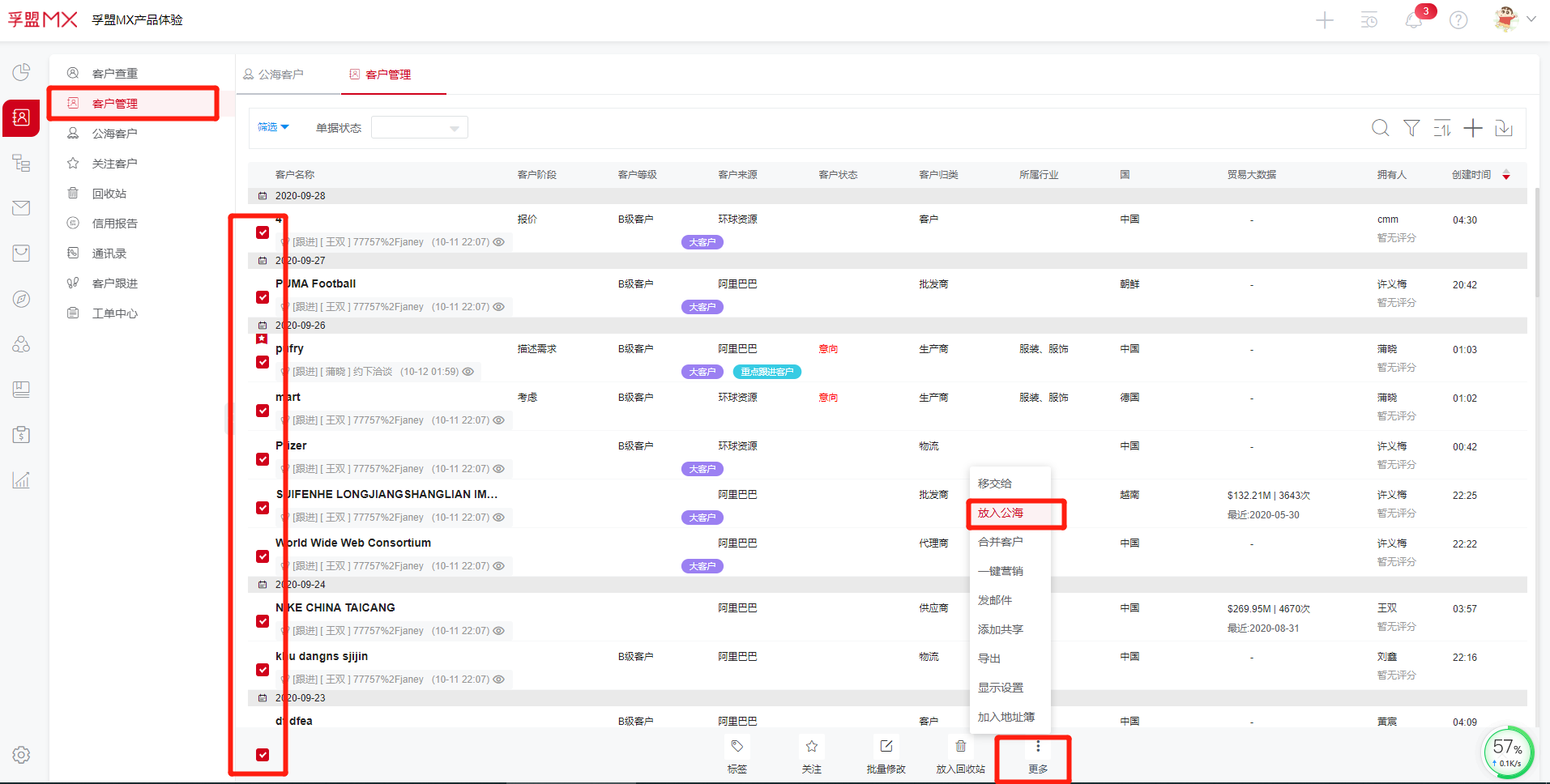Uncheck the checkbox for PUMA Football row
This screenshot has height=784, width=1550.
[x=263, y=297]
